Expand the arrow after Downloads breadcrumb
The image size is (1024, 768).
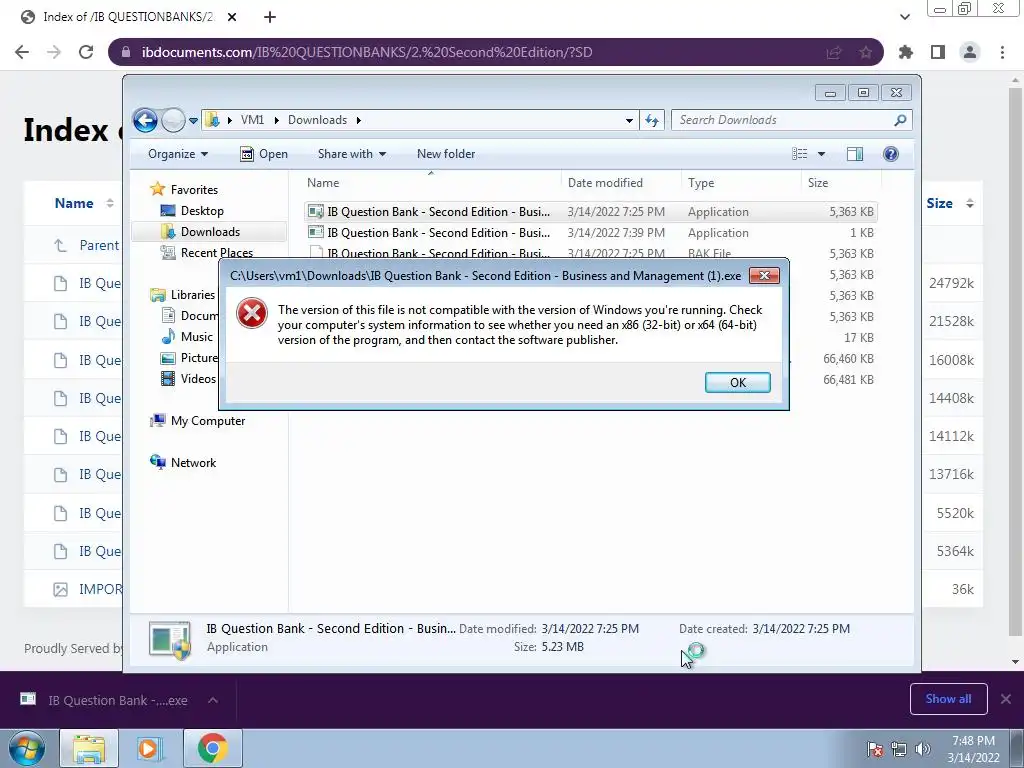(x=359, y=120)
